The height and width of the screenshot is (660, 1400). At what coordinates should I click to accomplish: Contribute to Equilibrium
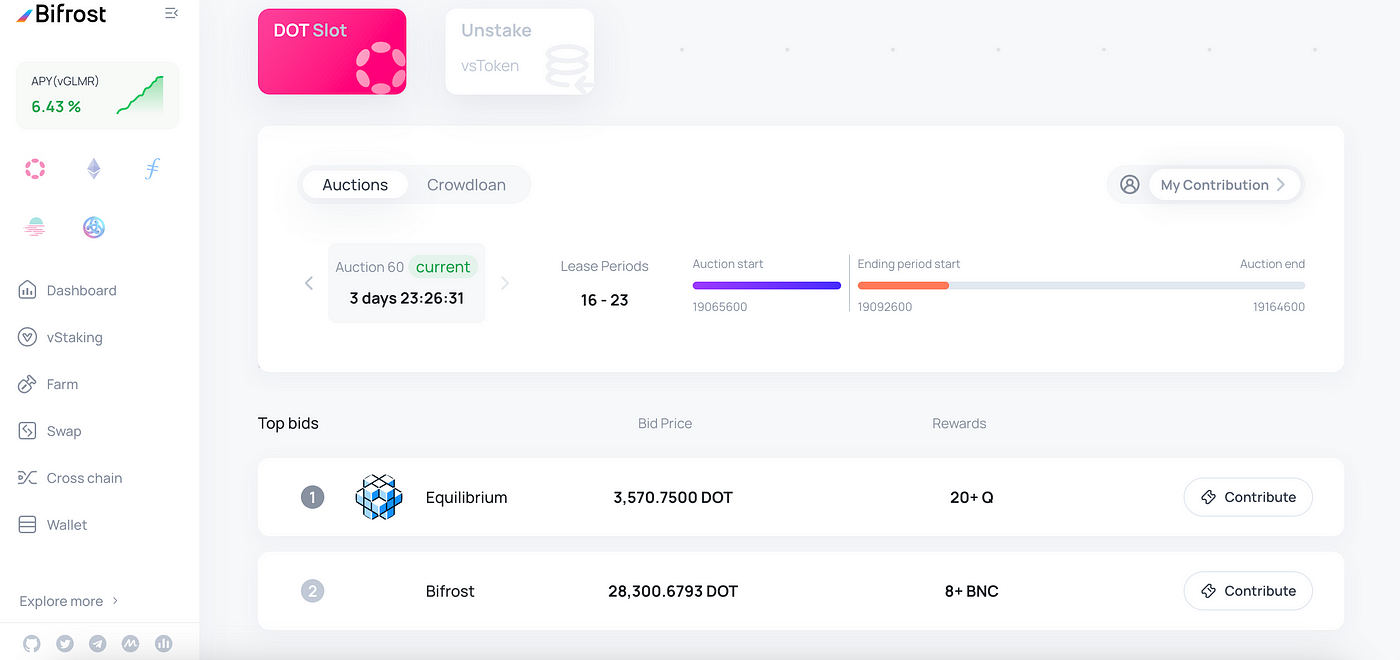pyautogui.click(x=1248, y=497)
